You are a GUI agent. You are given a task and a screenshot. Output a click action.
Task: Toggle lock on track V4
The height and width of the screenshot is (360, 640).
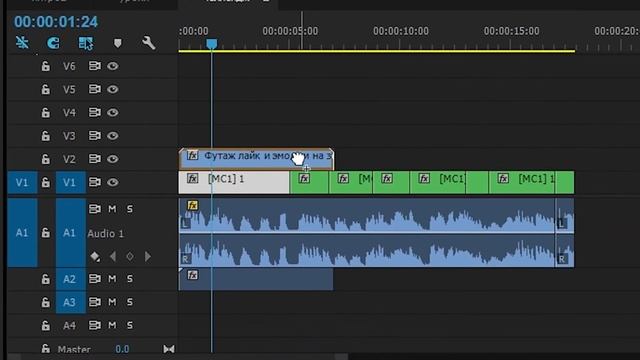pos(46,113)
